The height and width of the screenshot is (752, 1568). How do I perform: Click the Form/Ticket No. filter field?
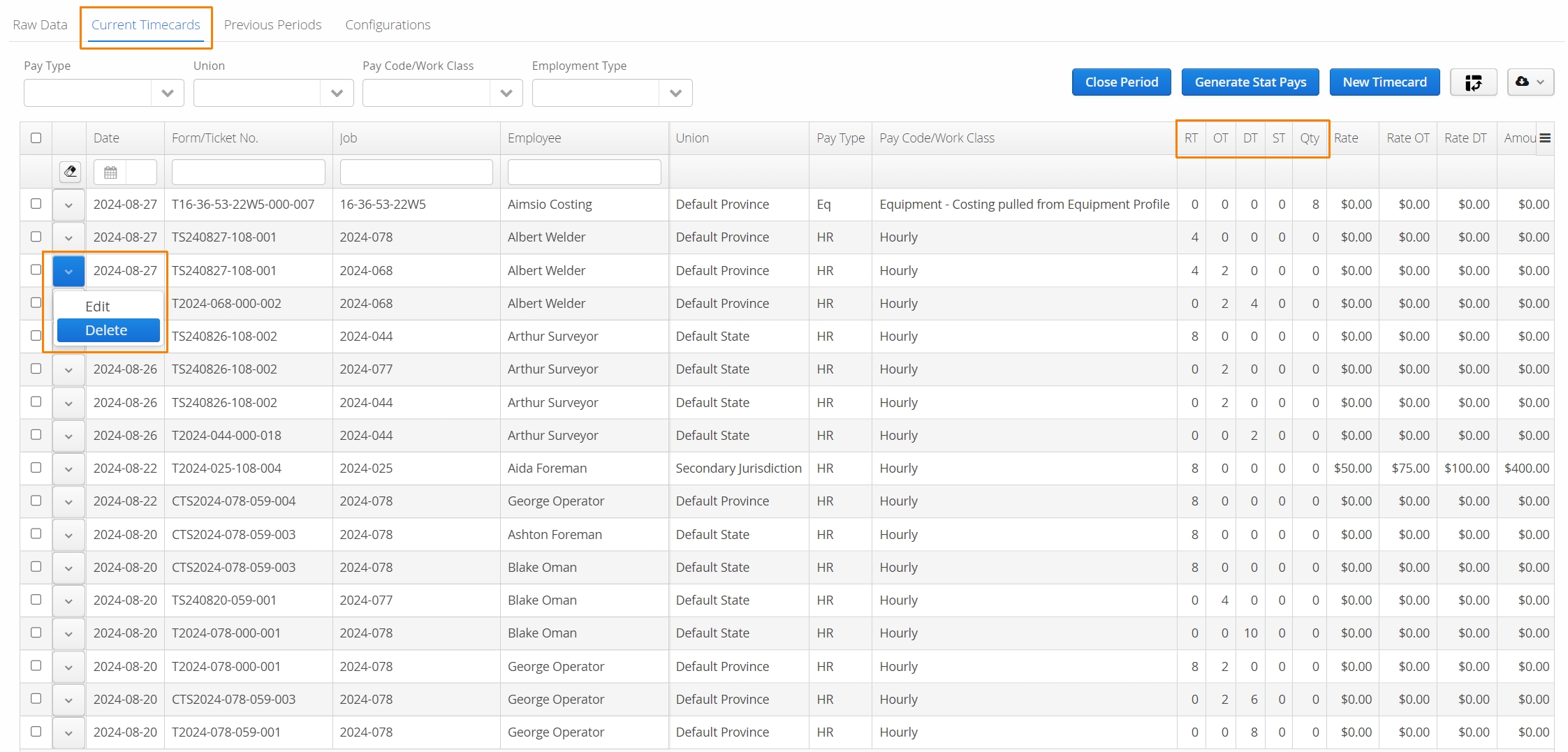(249, 172)
